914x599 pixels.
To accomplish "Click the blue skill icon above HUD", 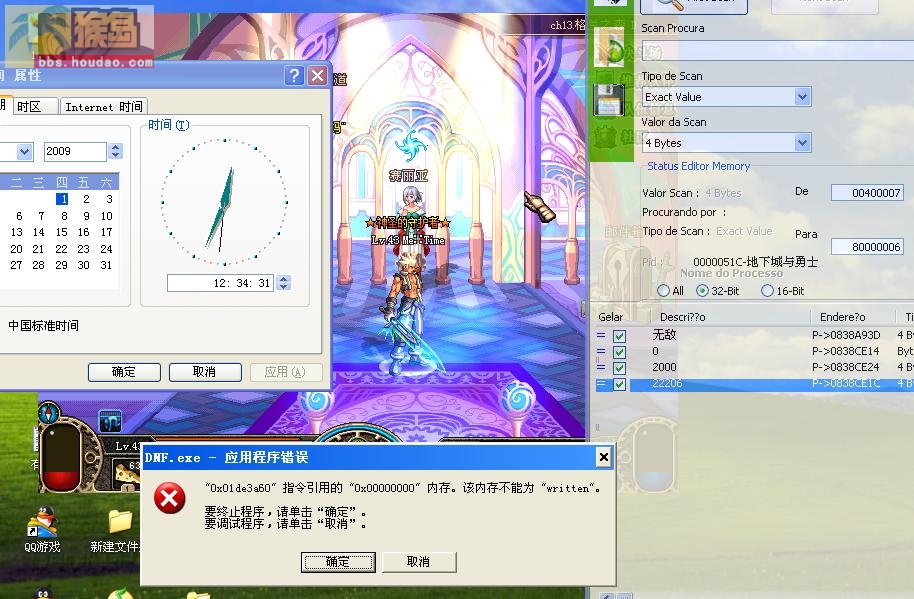I will 110,421.
